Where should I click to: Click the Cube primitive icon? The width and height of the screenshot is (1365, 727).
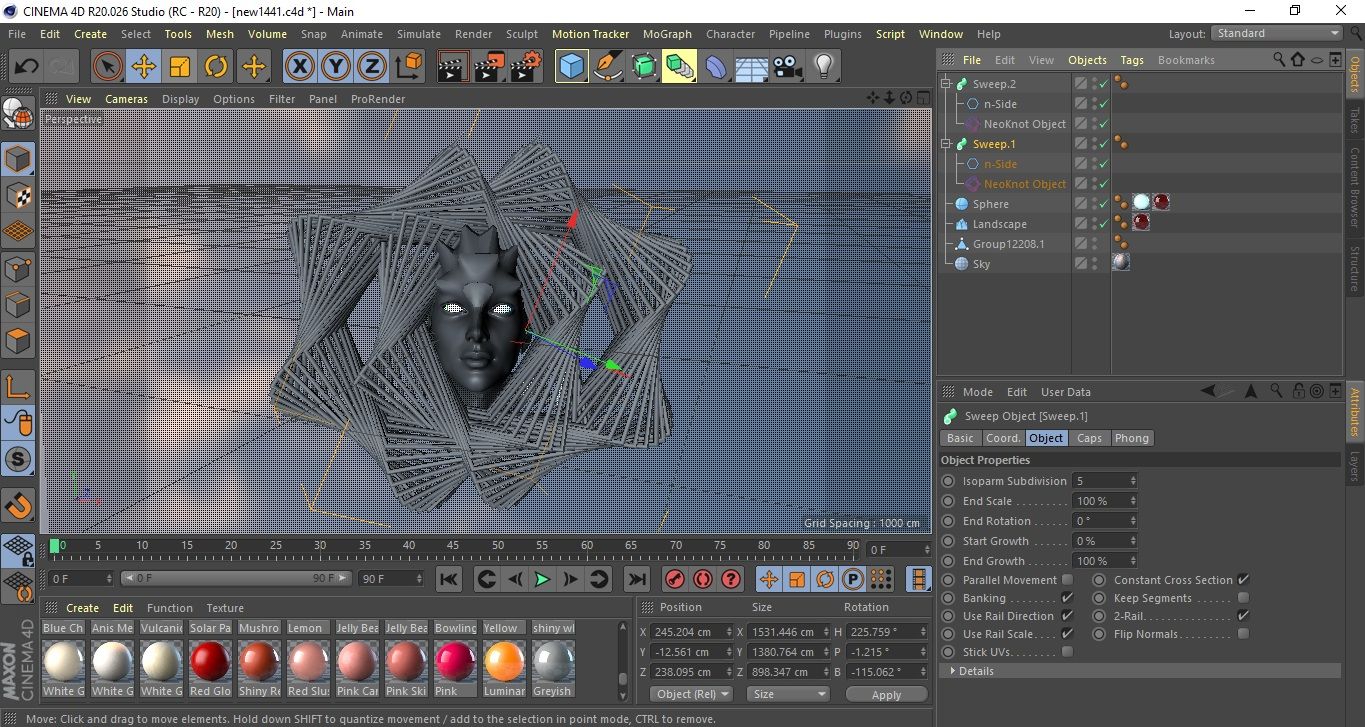(571, 67)
